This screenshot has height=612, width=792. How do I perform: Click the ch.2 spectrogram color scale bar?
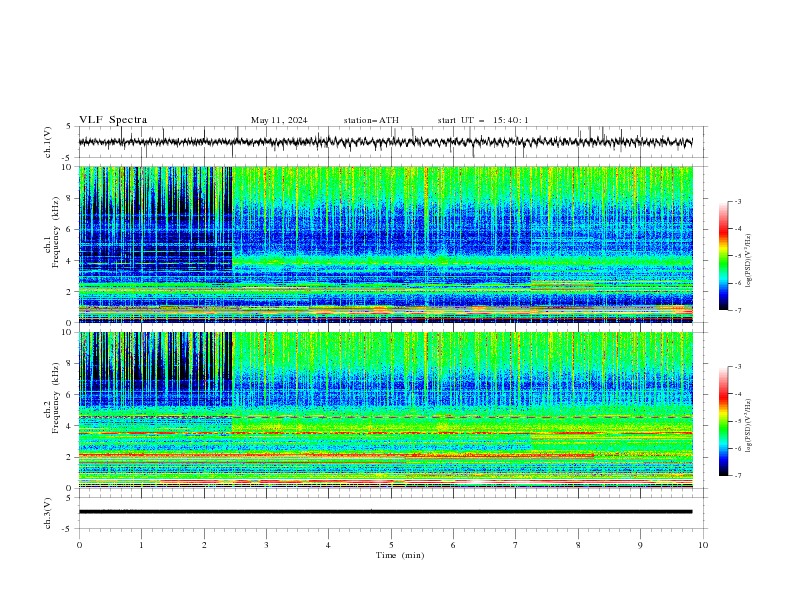tap(723, 421)
